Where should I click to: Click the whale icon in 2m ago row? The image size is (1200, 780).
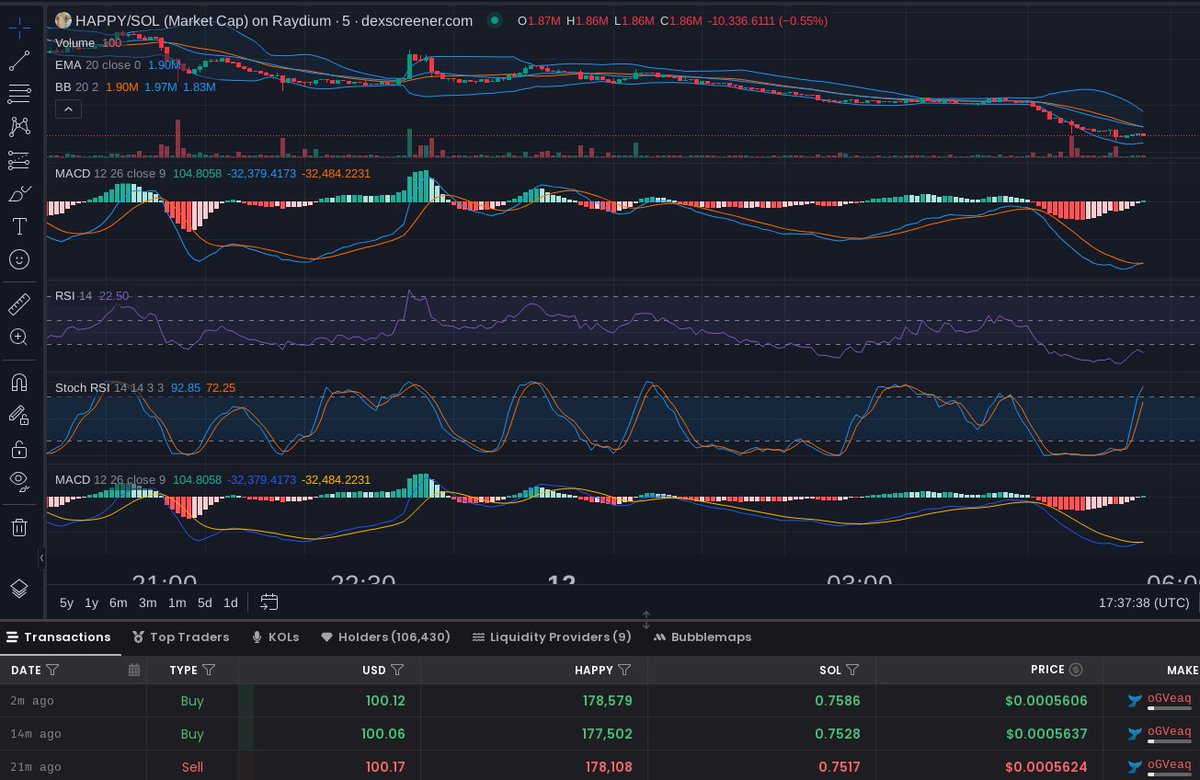point(1135,701)
